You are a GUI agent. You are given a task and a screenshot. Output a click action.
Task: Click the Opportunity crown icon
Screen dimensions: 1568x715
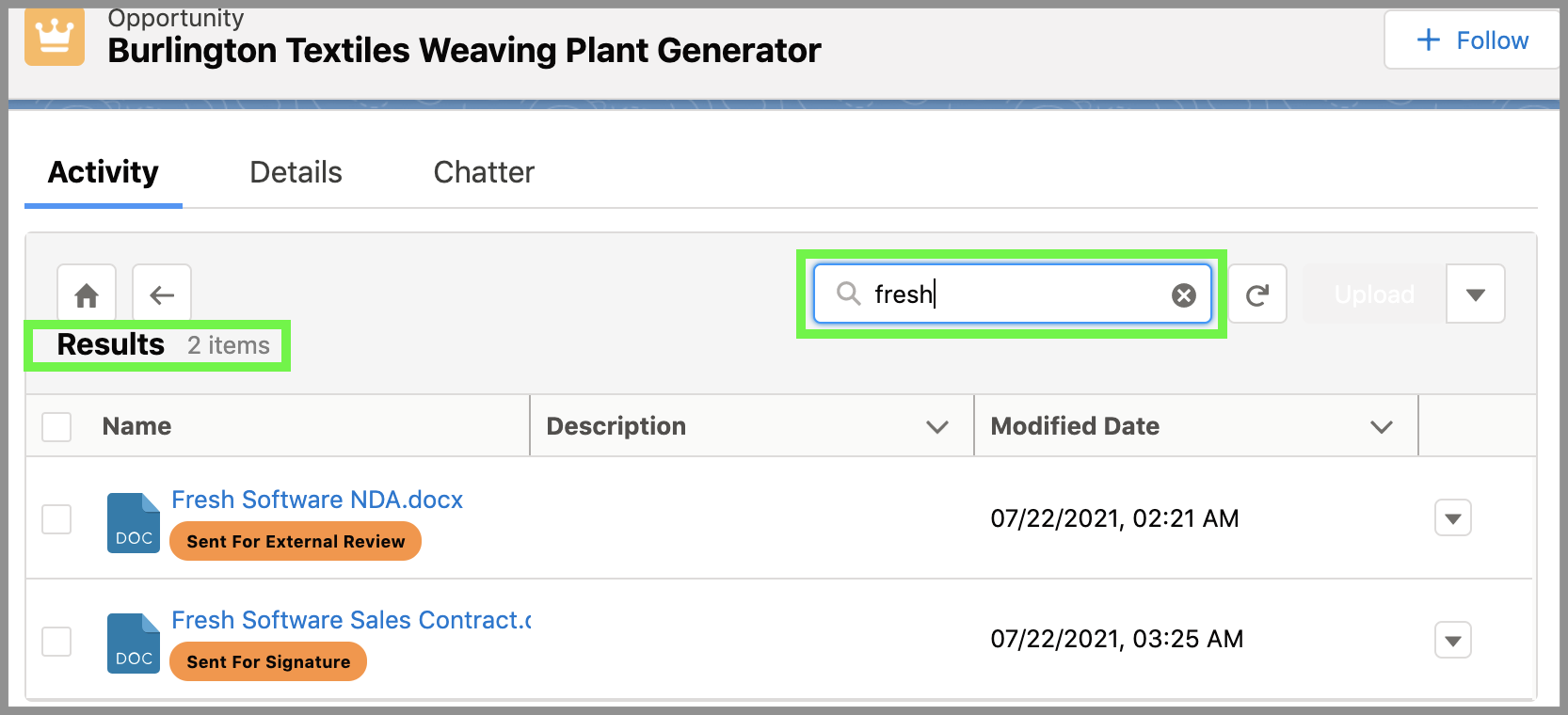click(x=55, y=38)
